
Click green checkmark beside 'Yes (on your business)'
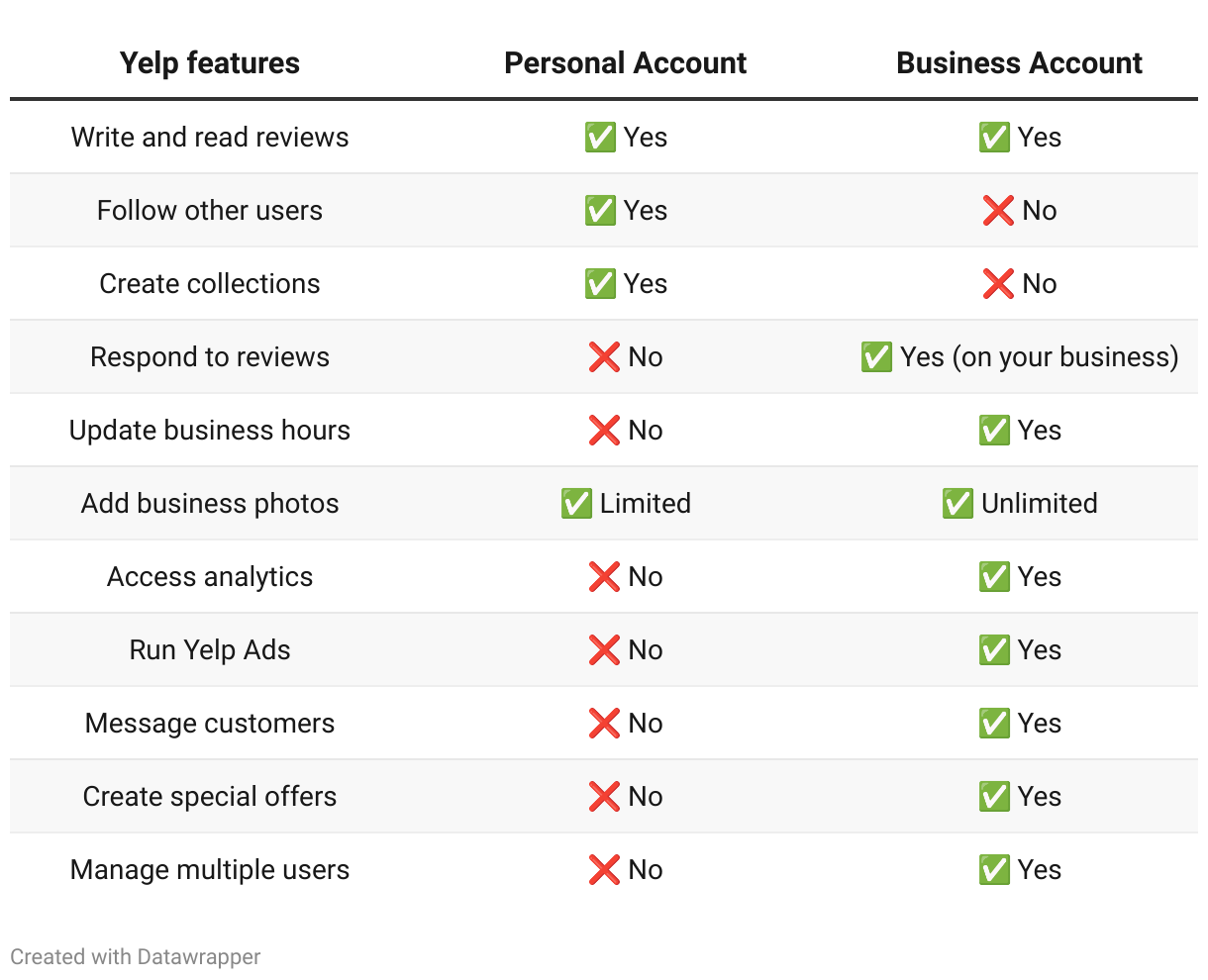tap(876, 356)
